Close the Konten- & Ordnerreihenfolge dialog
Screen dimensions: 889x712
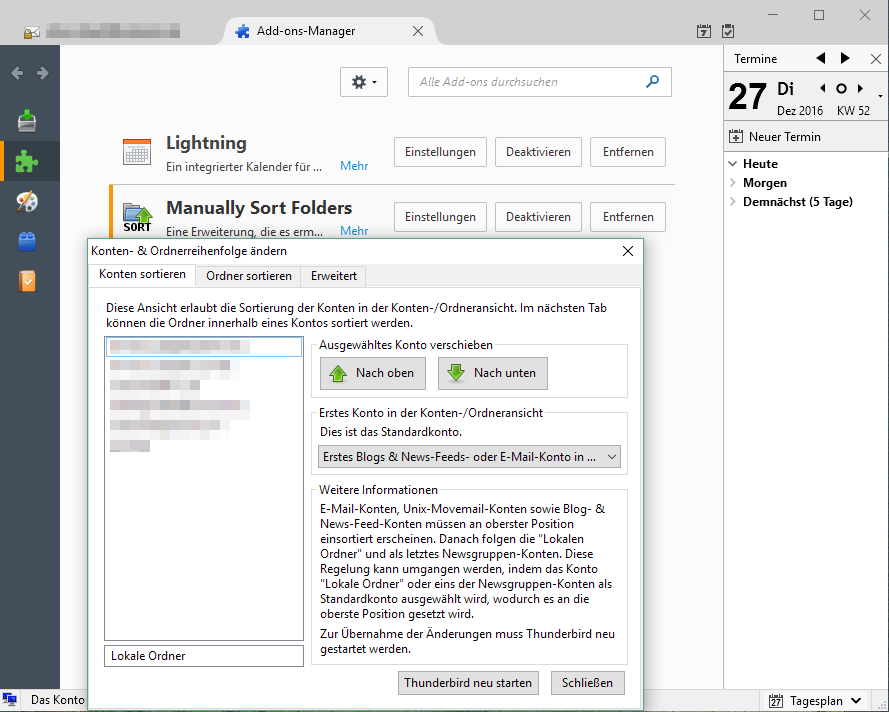click(x=628, y=251)
